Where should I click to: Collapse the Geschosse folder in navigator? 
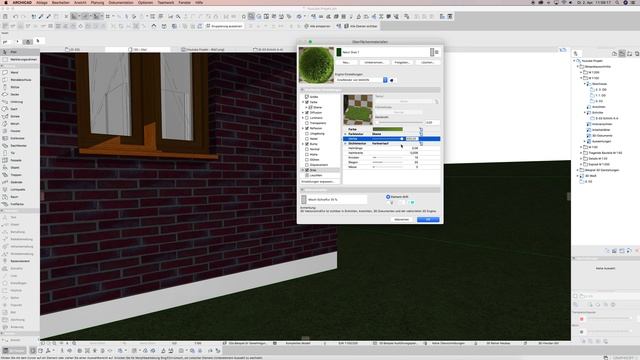(584, 84)
